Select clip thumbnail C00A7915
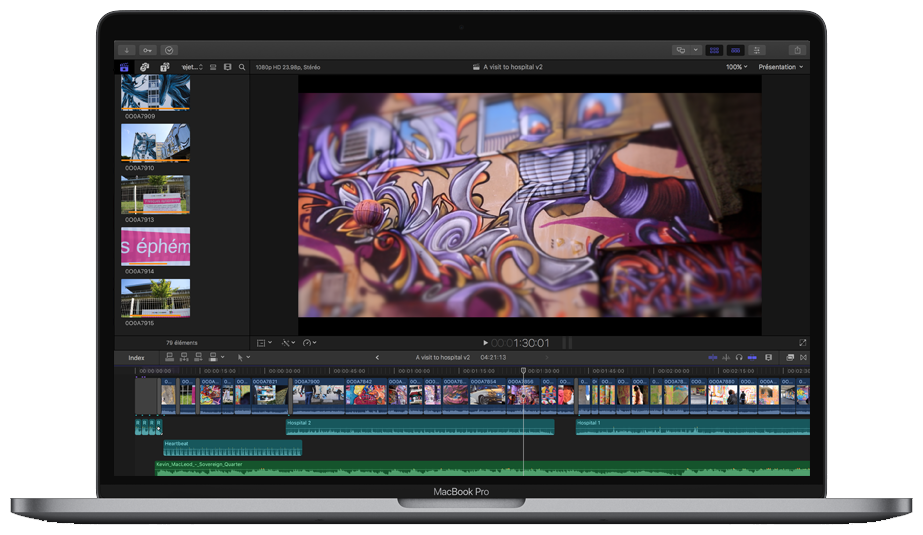This screenshot has height=535, width=923. pyautogui.click(x=155, y=298)
